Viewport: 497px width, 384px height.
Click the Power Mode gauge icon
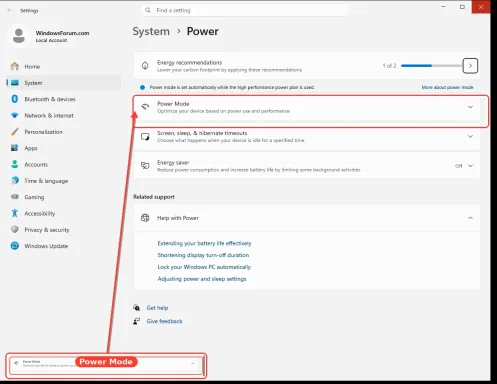145,107
